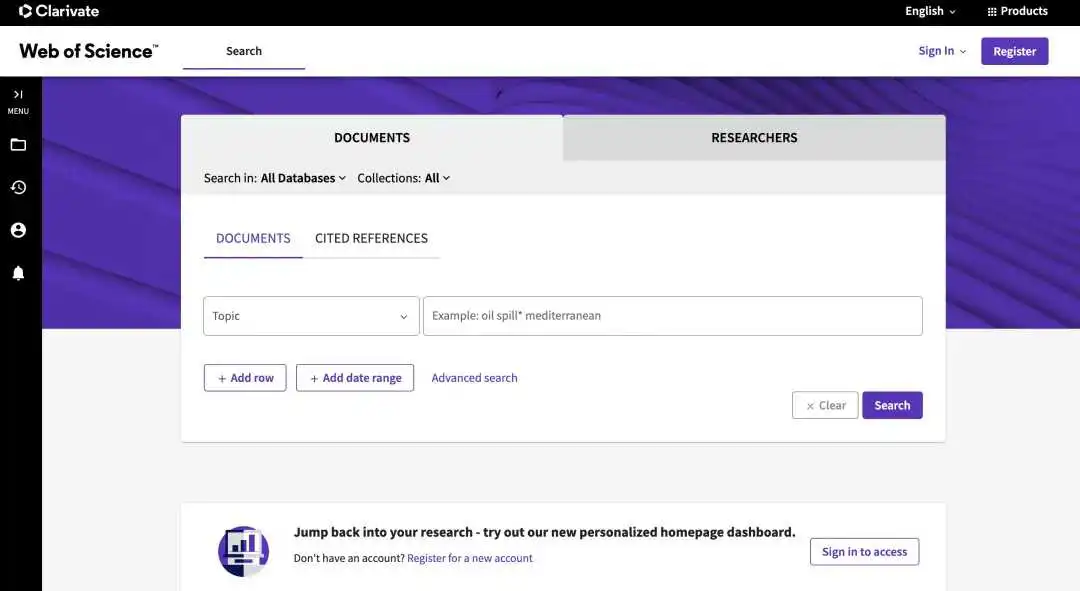Click the Clear button

[x=825, y=405]
